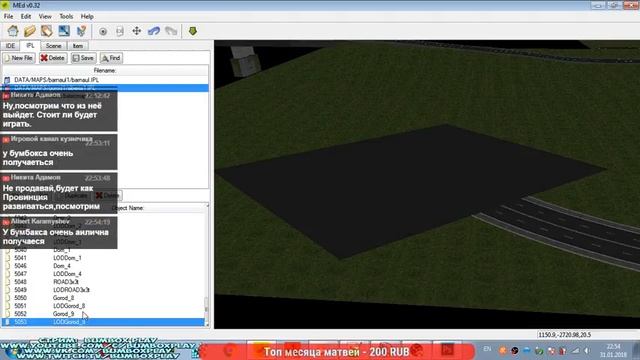Open the Tools menu
Viewport: 640px width, 360px height.
coord(66,16)
